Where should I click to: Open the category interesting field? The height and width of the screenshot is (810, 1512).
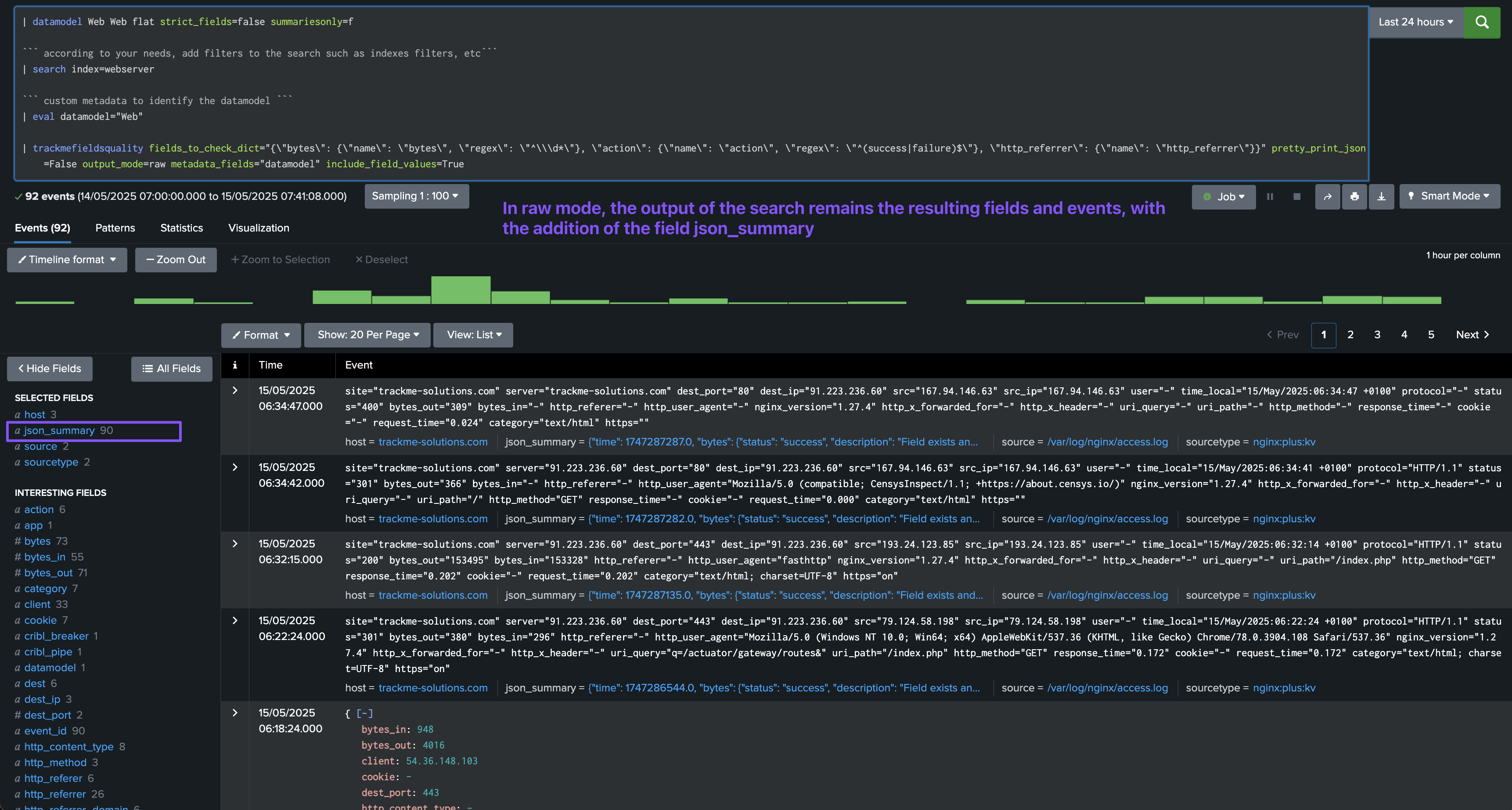click(x=45, y=589)
